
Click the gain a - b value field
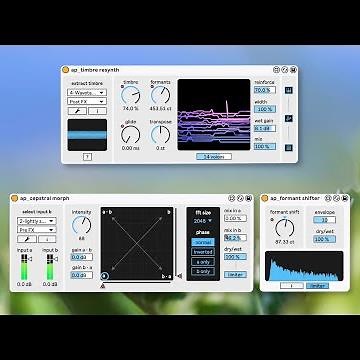point(82,257)
